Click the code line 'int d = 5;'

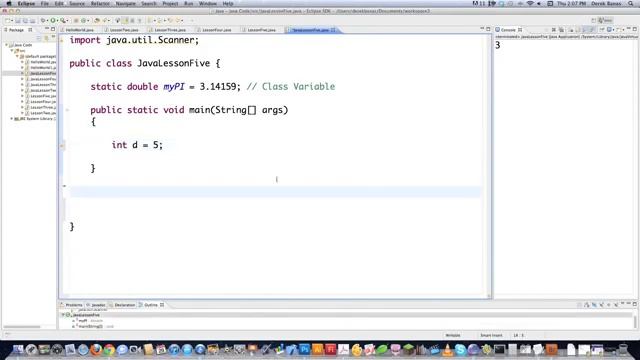tap(137, 145)
